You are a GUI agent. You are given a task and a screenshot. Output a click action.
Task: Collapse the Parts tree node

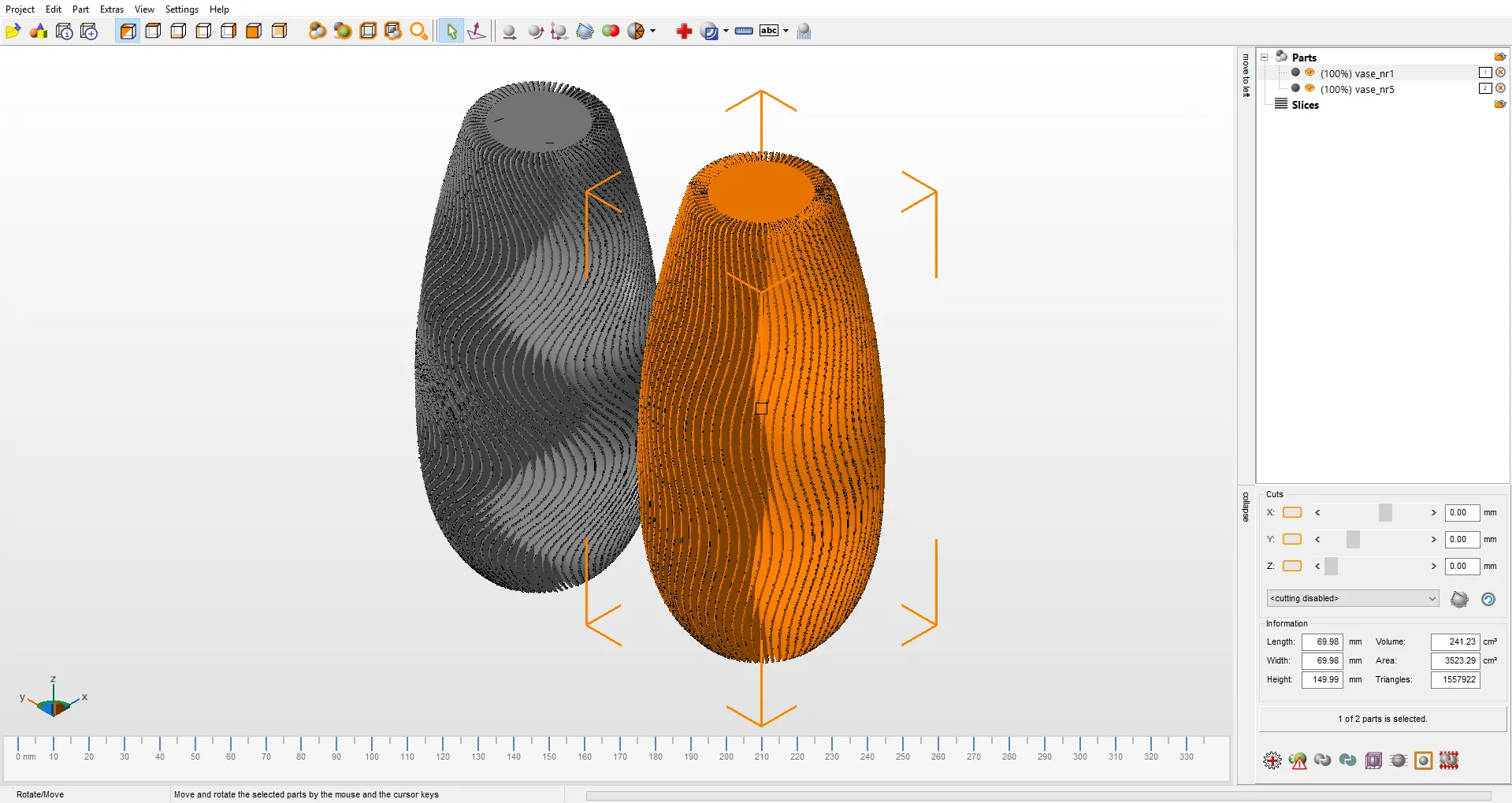tap(1265, 58)
